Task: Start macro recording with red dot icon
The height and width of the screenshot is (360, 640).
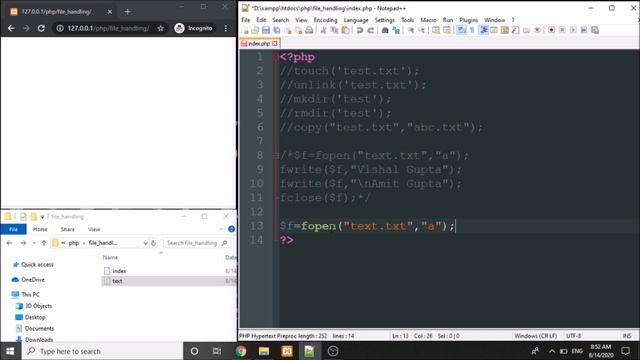Action: coord(551,30)
